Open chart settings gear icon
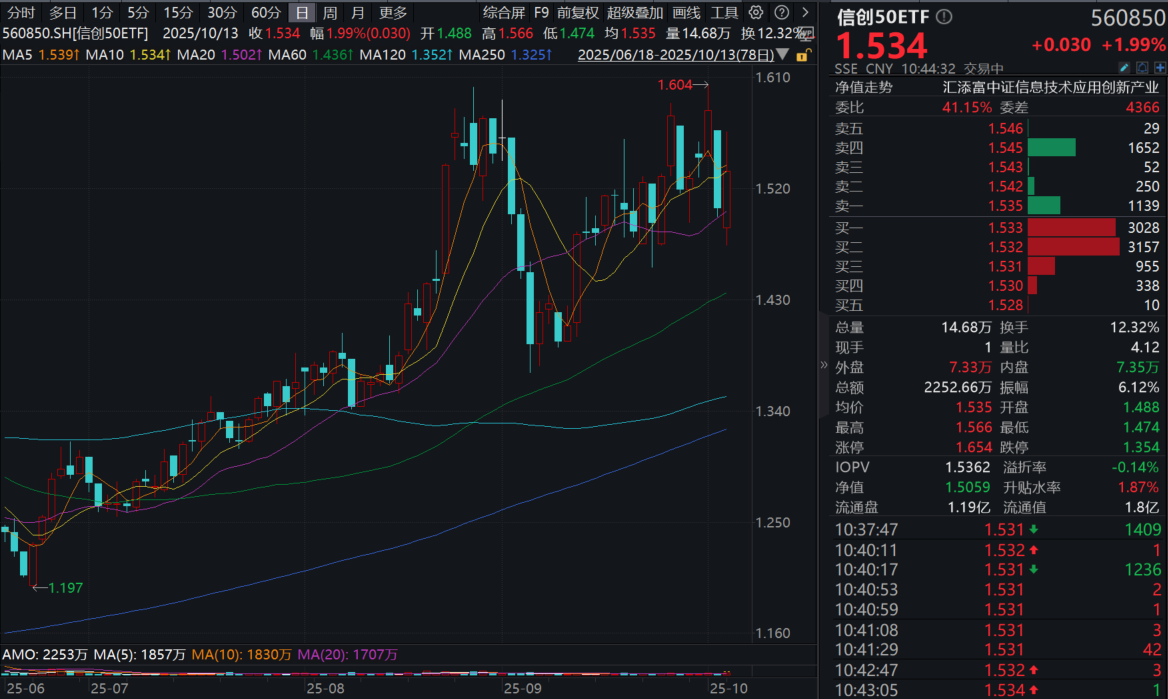The width and height of the screenshot is (1168, 699). pyautogui.click(x=755, y=13)
